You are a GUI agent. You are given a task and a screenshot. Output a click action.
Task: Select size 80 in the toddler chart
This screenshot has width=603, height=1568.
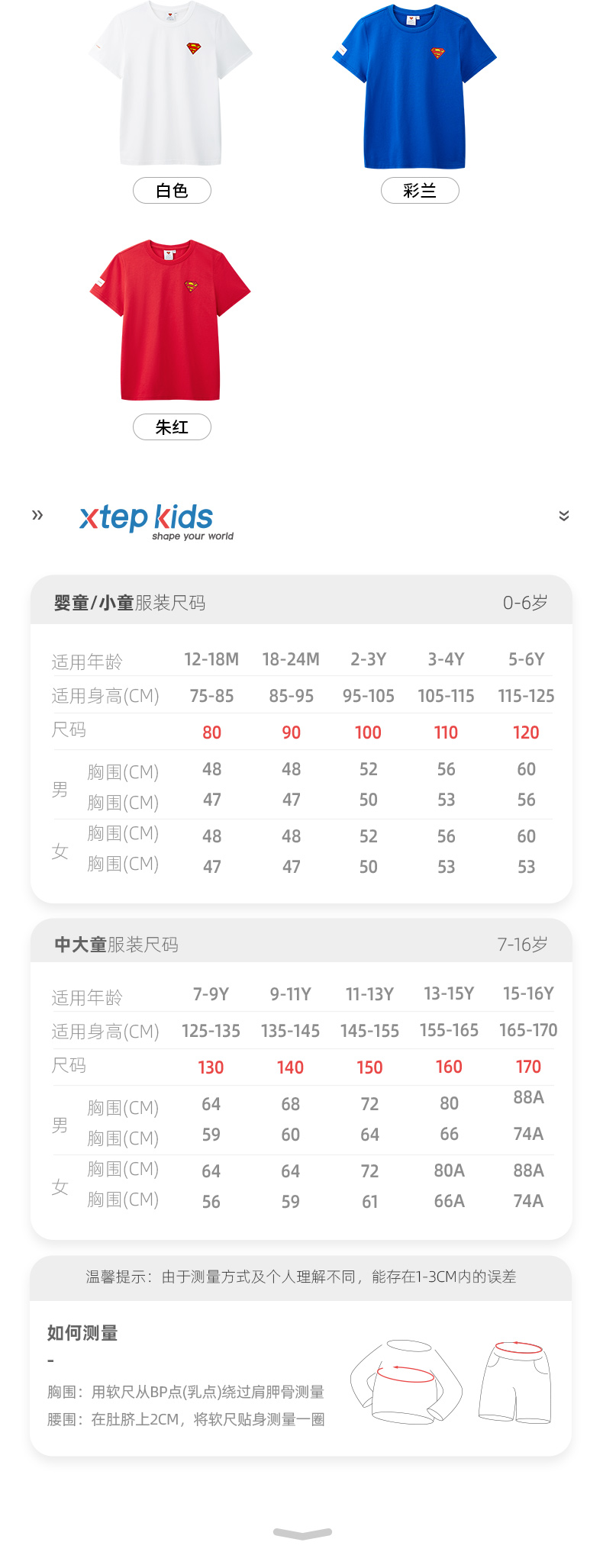[x=211, y=732]
